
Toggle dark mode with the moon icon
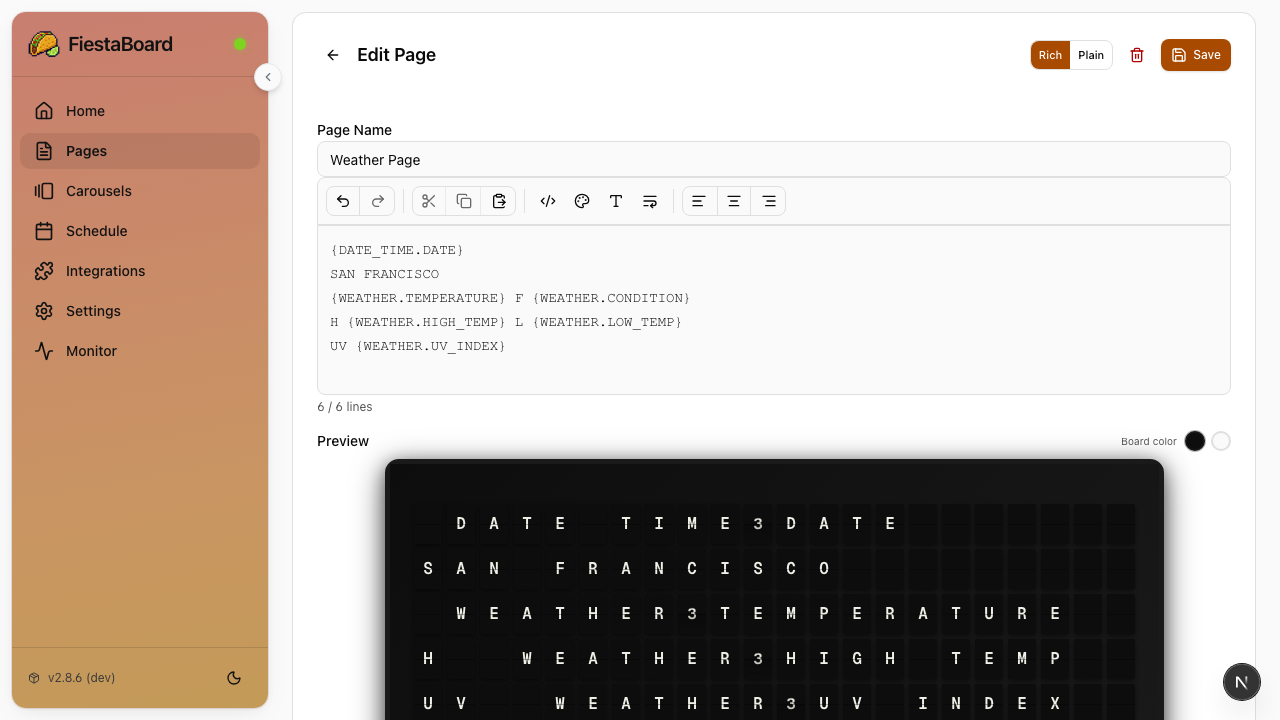point(233,677)
